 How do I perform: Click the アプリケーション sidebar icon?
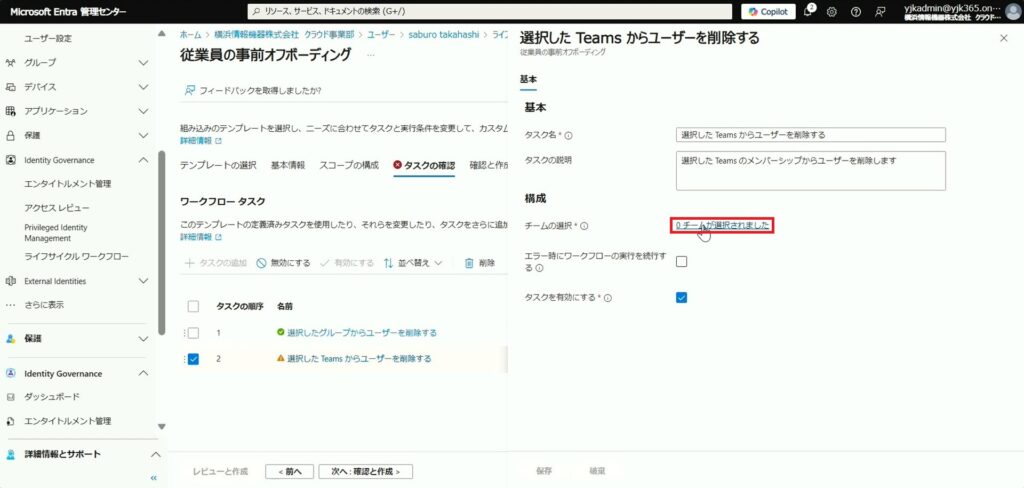pos(10,111)
